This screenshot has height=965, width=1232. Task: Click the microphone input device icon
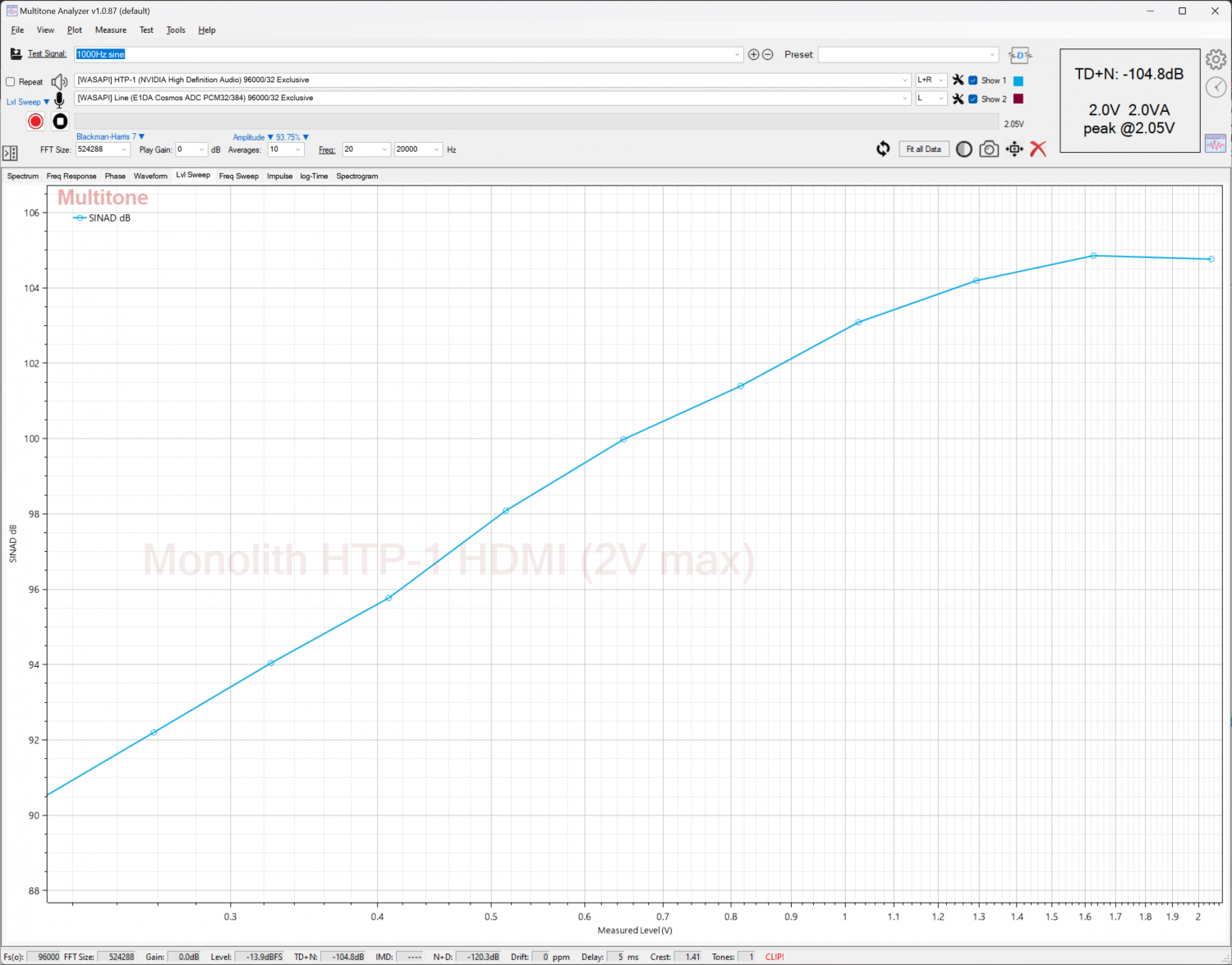(59, 100)
